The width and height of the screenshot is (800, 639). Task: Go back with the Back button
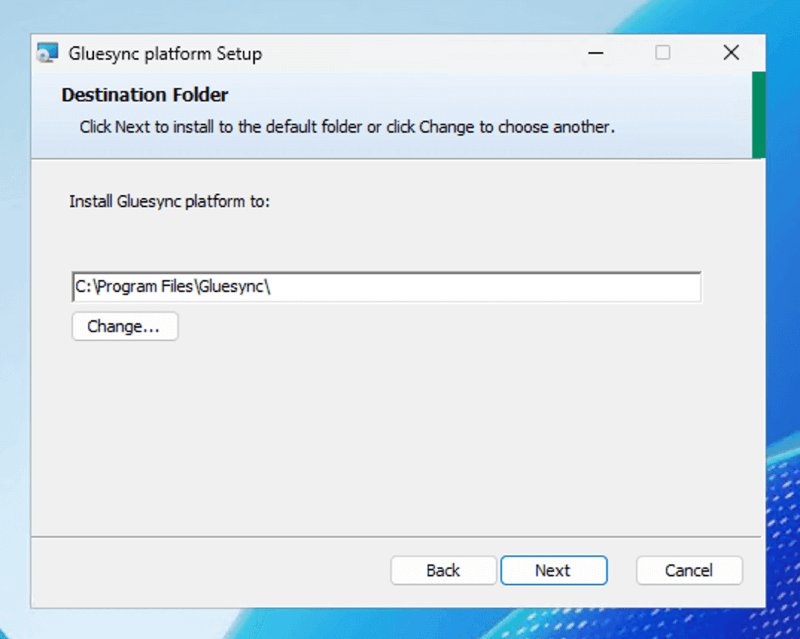pos(443,570)
